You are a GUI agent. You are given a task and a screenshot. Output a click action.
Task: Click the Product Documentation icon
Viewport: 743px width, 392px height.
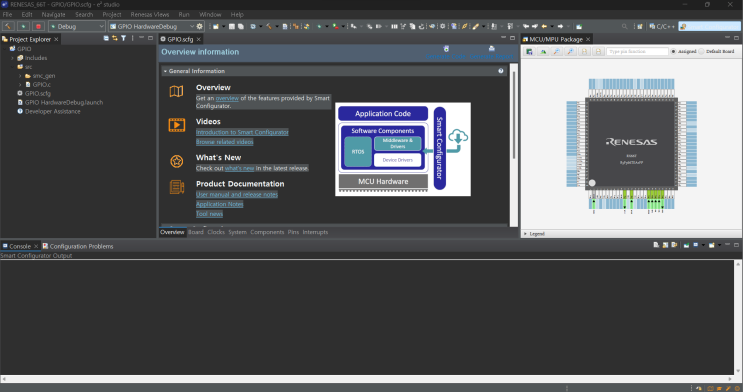[x=177, y=187]
